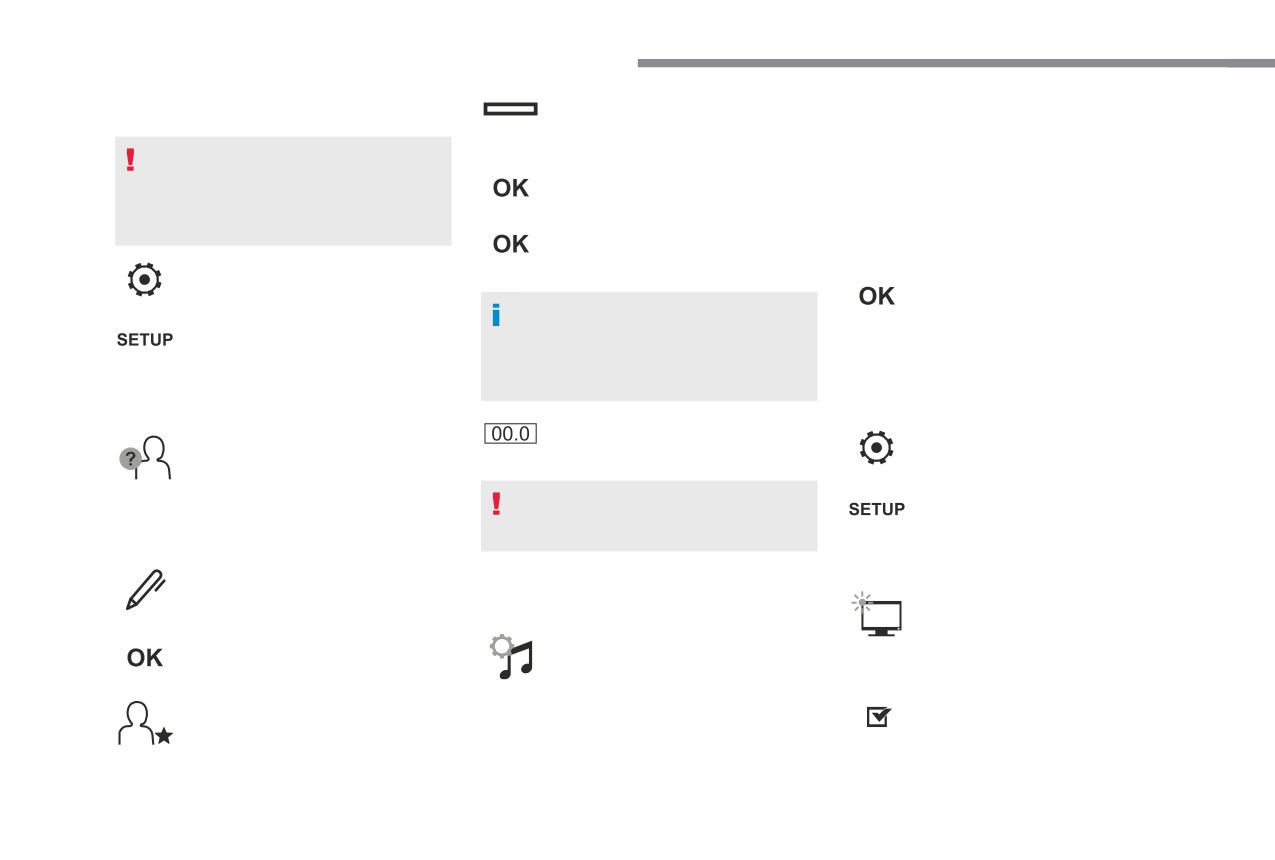Click OK in the column containing the checkbox icon

(x=877, y=297)
